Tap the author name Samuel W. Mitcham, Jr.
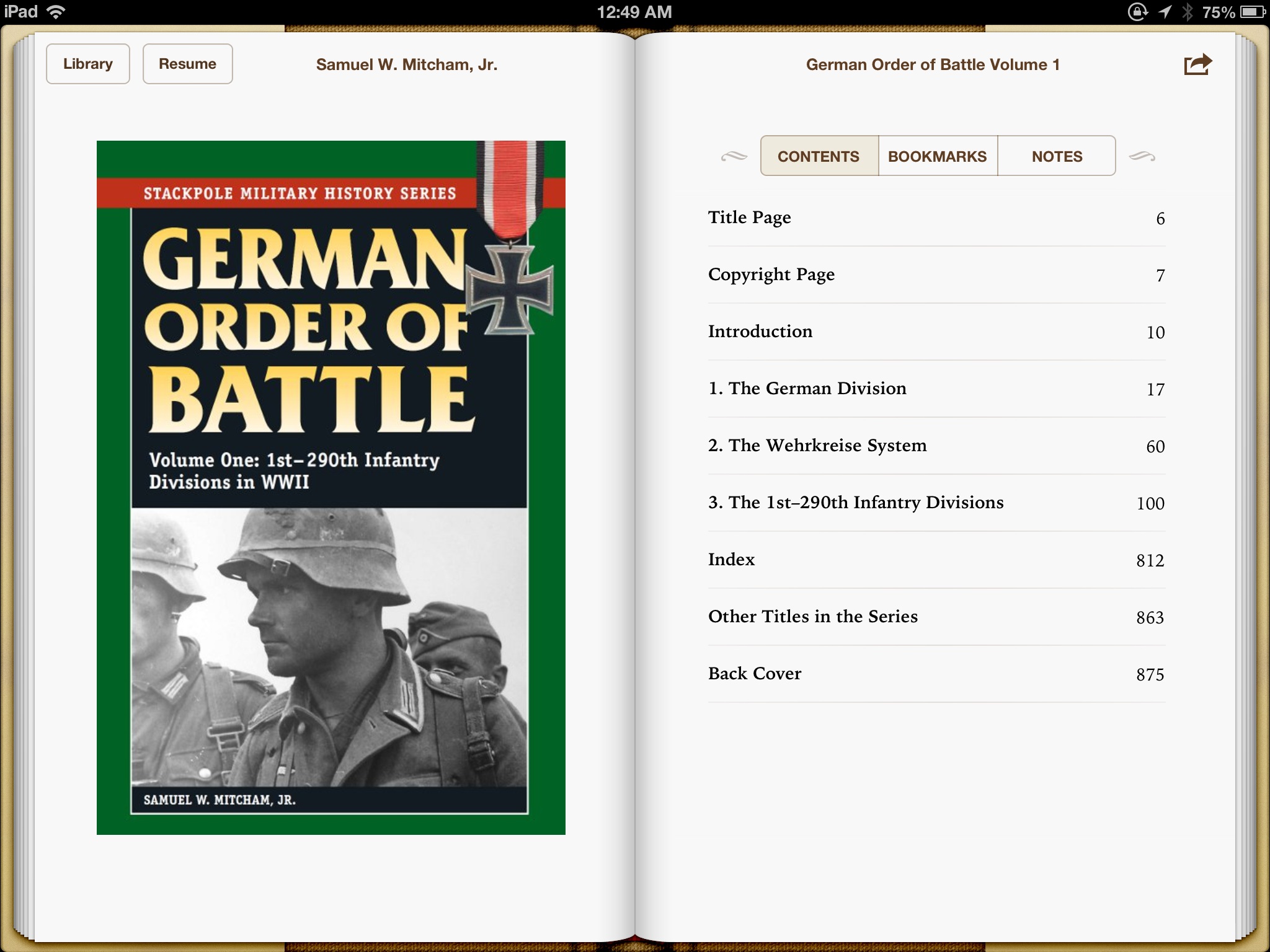 click(x=407, y=64)
